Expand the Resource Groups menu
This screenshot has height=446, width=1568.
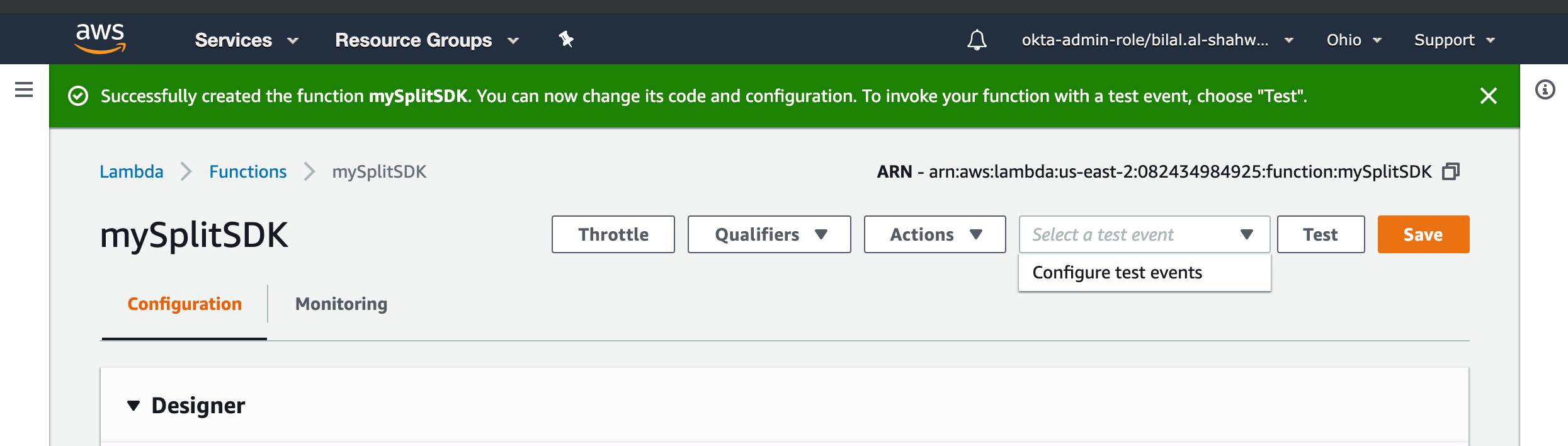426,40
